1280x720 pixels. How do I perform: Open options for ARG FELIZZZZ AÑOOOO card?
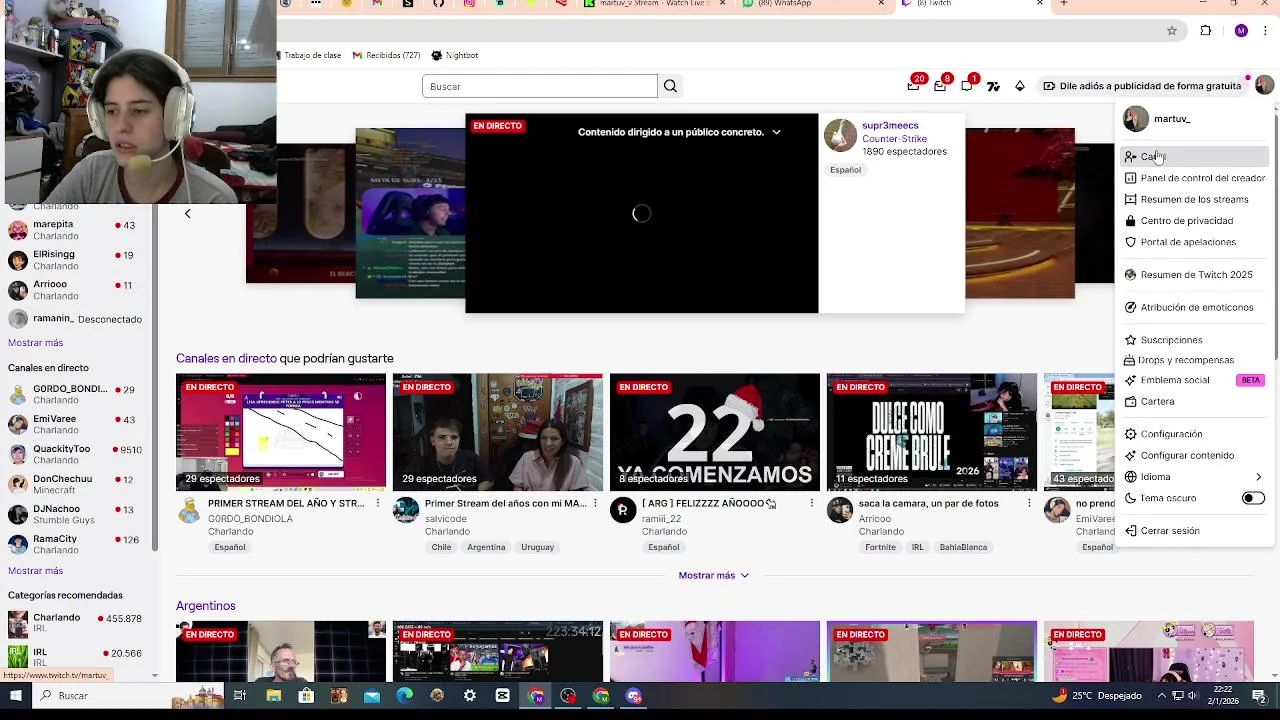coord(812,503)
